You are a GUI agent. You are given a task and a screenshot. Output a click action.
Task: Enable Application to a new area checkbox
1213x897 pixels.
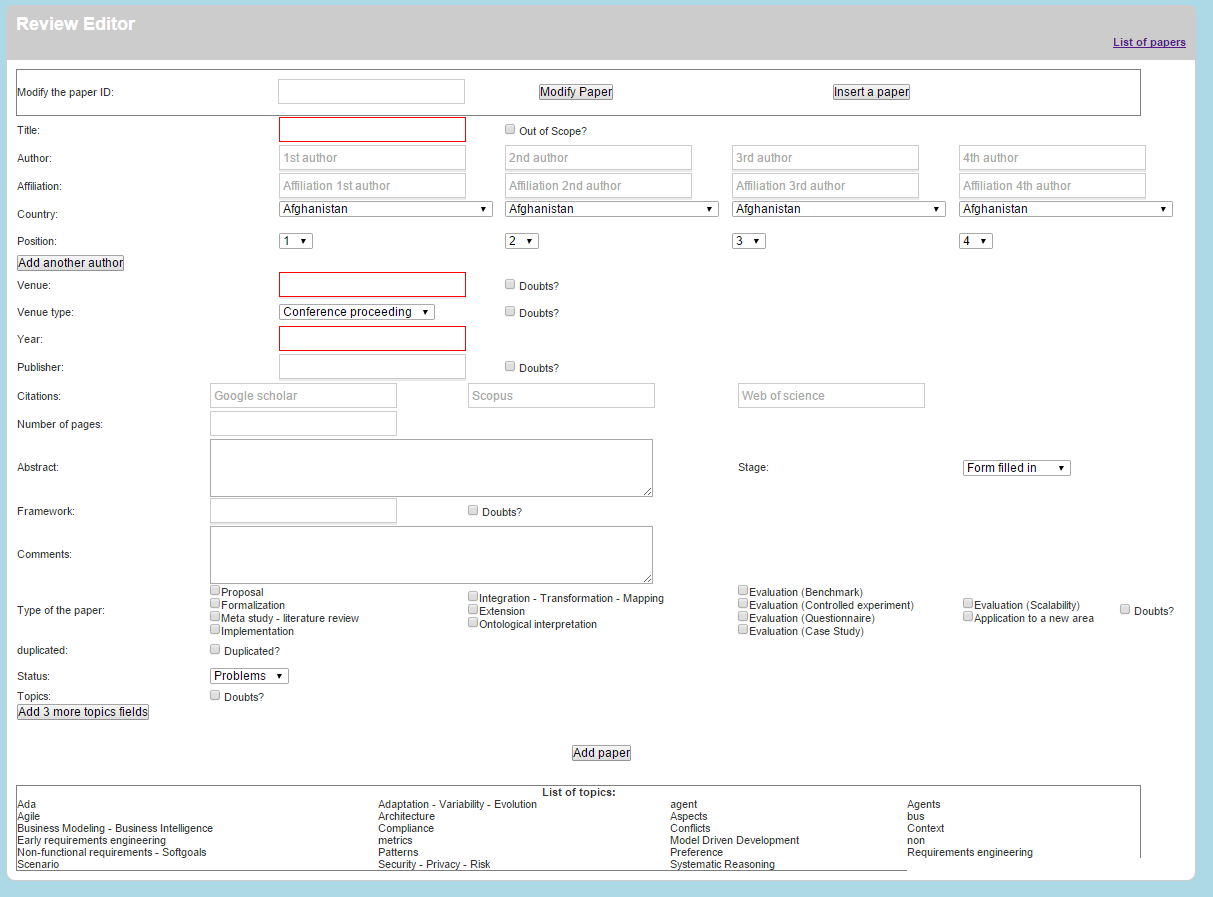[968, 616]
